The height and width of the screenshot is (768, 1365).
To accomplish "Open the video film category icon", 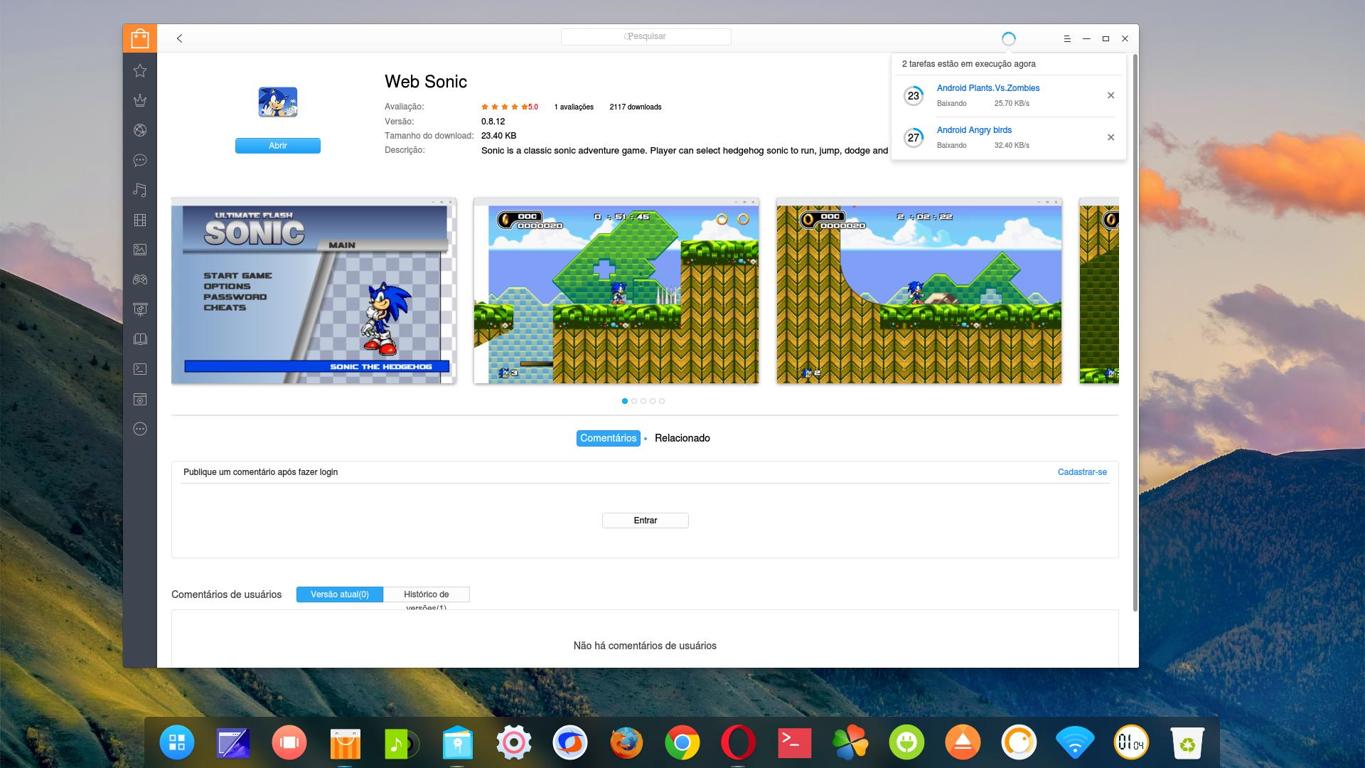I will (140, 220).
